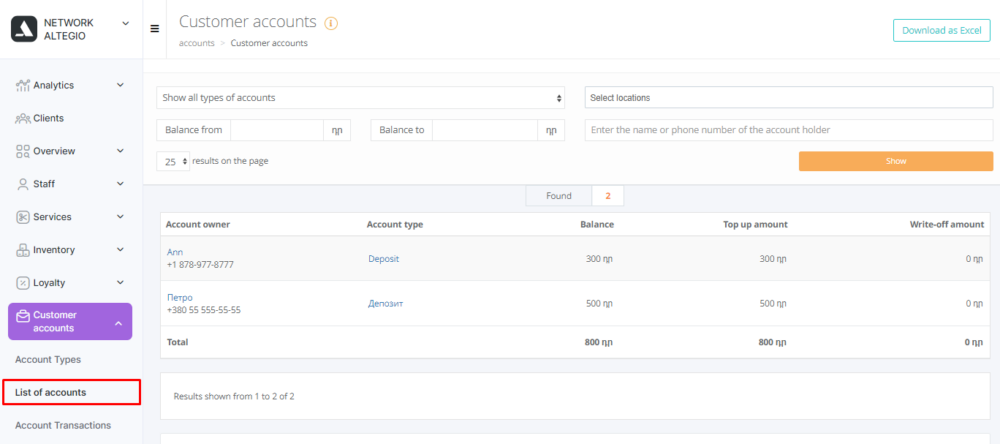Click the info icon beside Customer accounts title
Screen dimensions: 1000x444
coord(331,23)
